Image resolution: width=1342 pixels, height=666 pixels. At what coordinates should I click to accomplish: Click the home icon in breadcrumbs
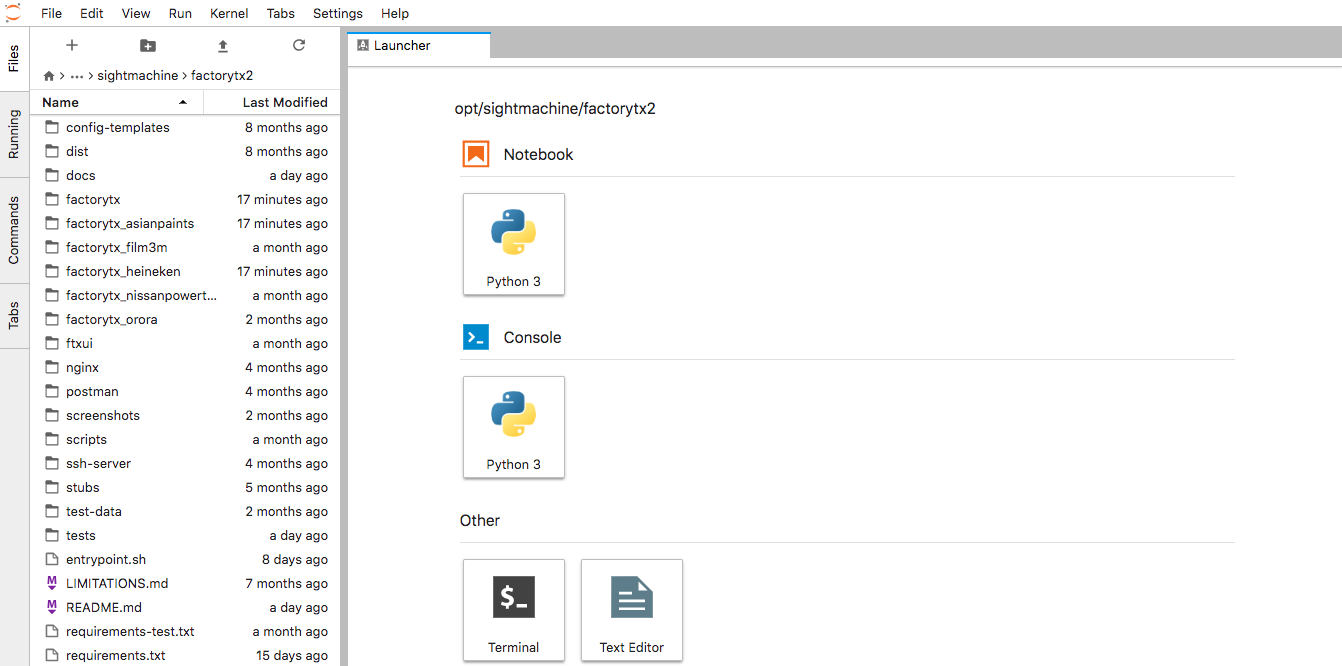[48, 74]
